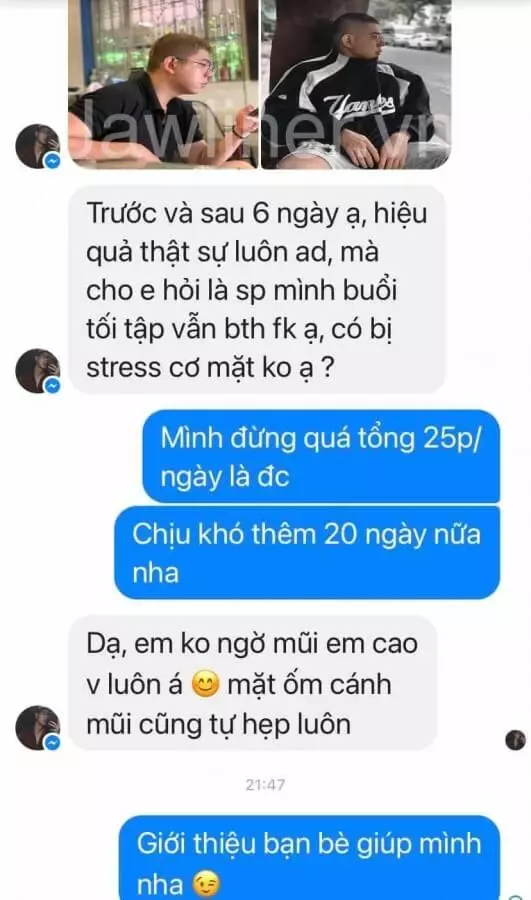This screenshot has width=531, height=900.
Task: Open the photo of man in black polo
Action: click(x=163, y=84)
